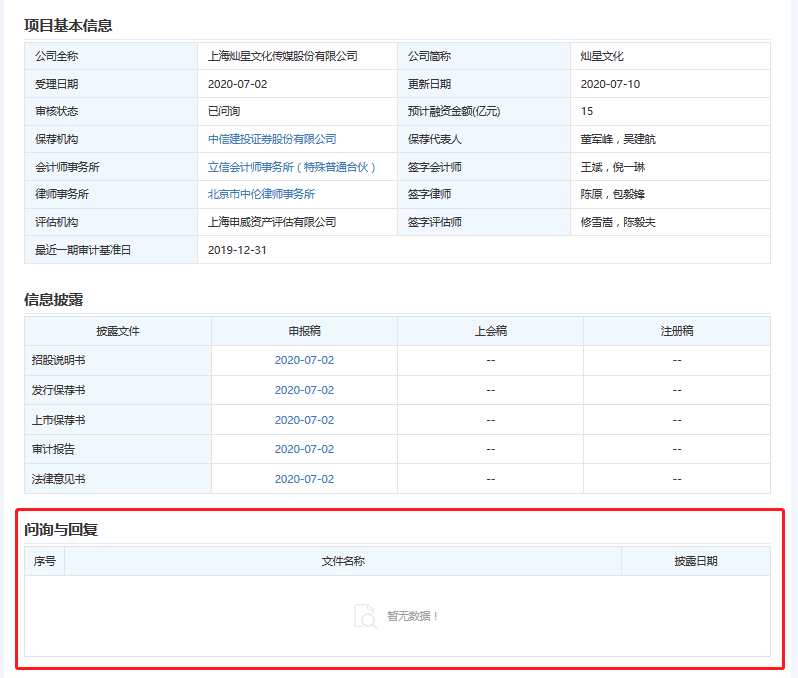Image resolution: width=798 pixels, height=678 pixels.
Task: Click the 保荐代表人 field label
Action: pyautogui.click(x=435, y=139)
